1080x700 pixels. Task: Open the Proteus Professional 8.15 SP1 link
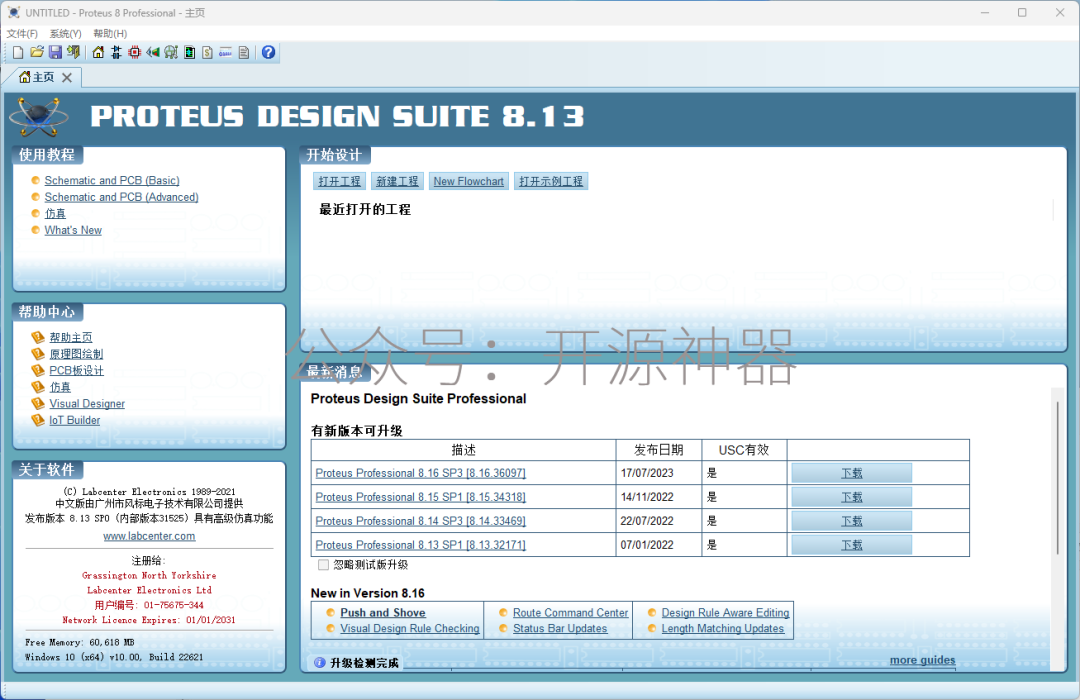tap(420, 497)
